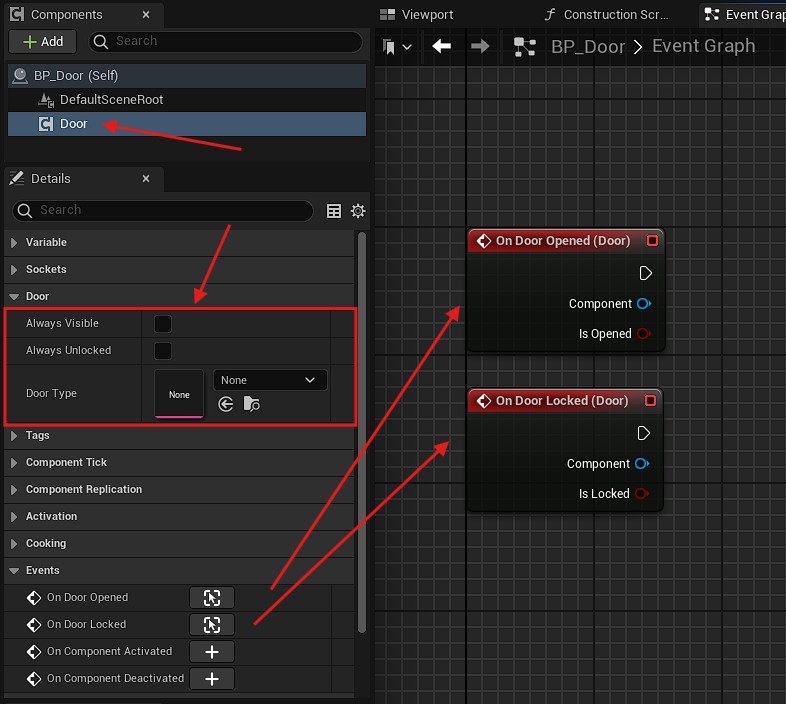Use selected asset arrow for Door Type

tap(226, 404)
